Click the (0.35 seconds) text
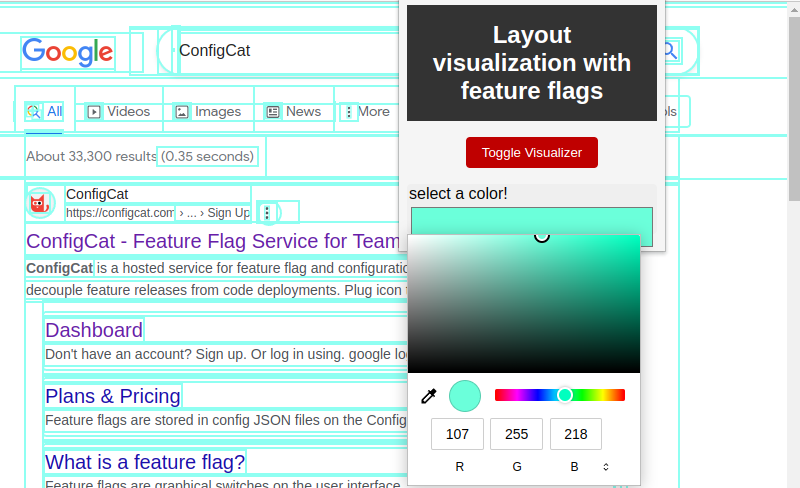Screen dimensions: 800x488 point(207,156)
